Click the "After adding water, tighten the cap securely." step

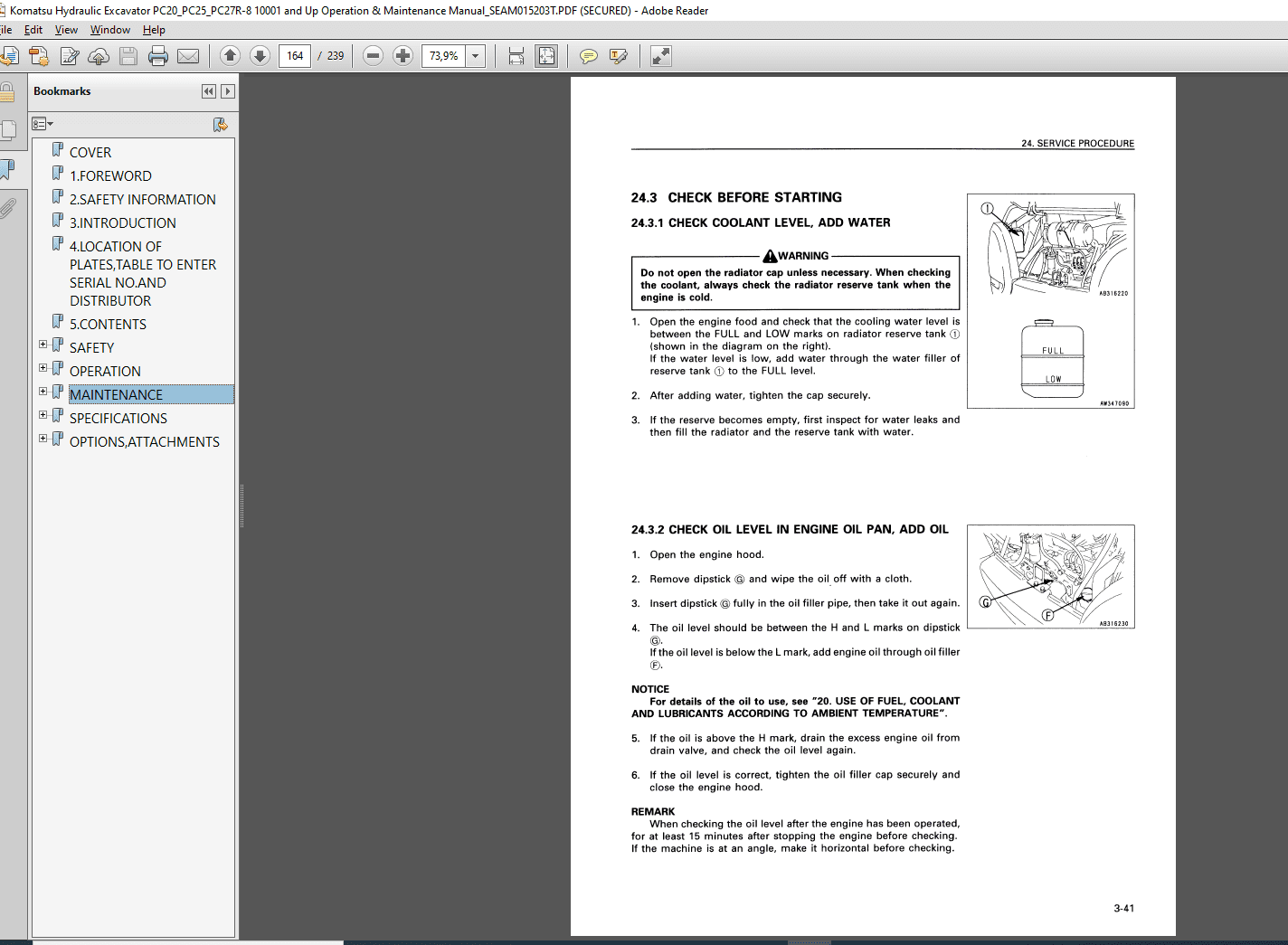pyautogui.click(x=760, y=396)
